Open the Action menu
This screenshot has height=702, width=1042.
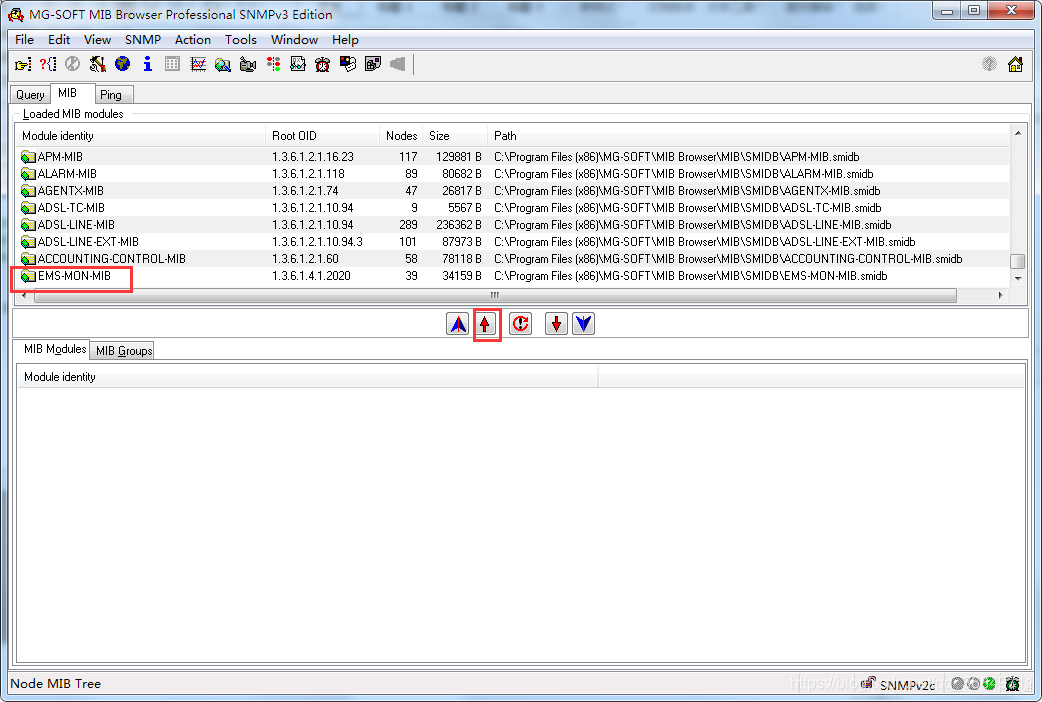[193, 40]
